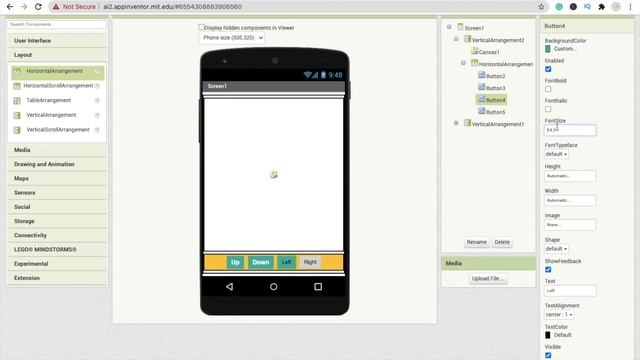Click the Android back triangle in viewer

[x=229, y=287]
